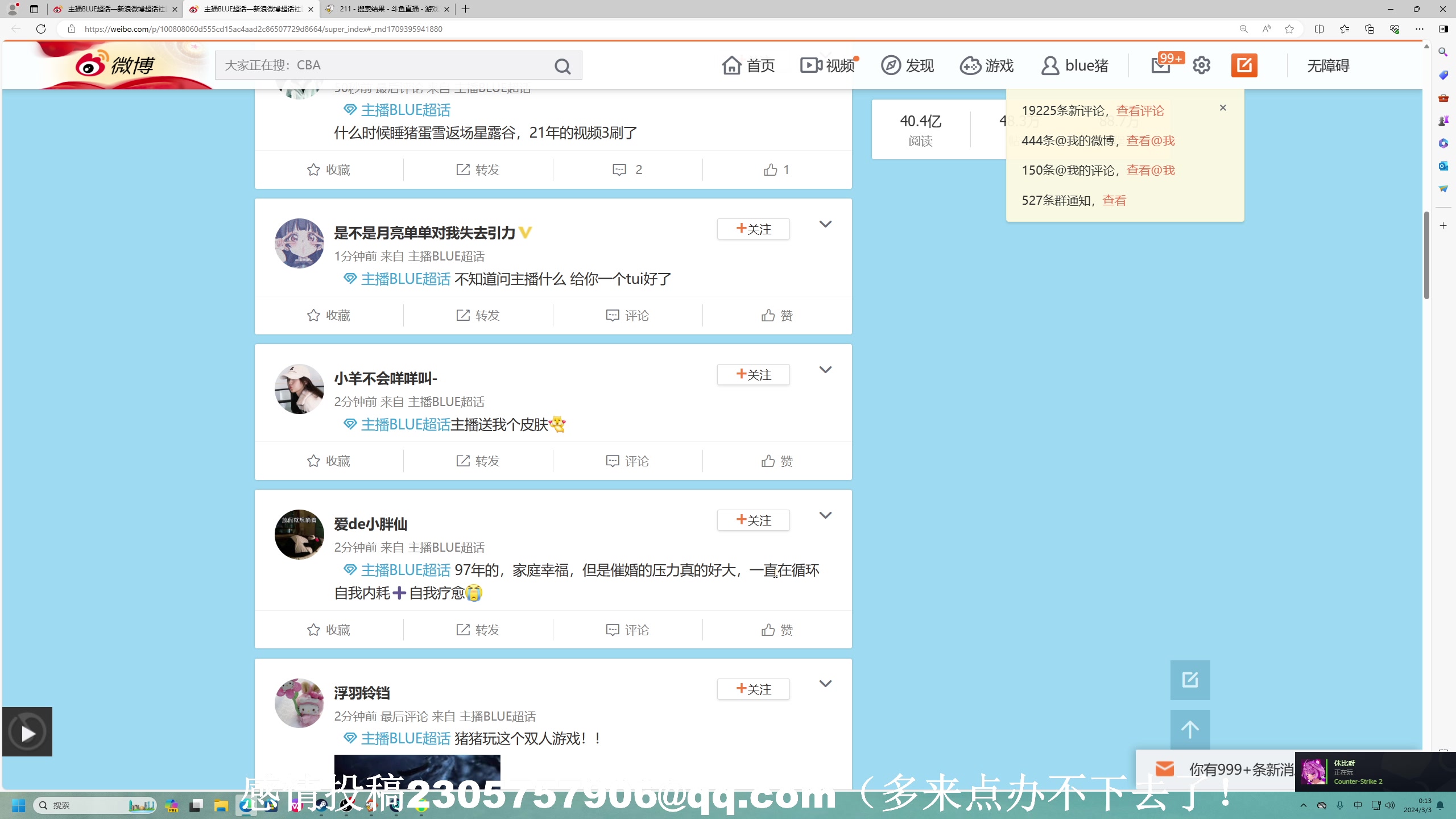Screen dimensions: 1456x819
Task: Refresh the browser page
Action: pos(41,29)
